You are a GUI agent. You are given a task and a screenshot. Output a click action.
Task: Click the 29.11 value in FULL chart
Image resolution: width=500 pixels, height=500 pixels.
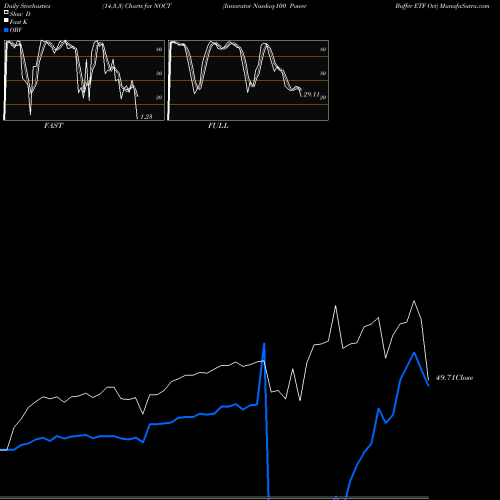(x=312, y=94)
